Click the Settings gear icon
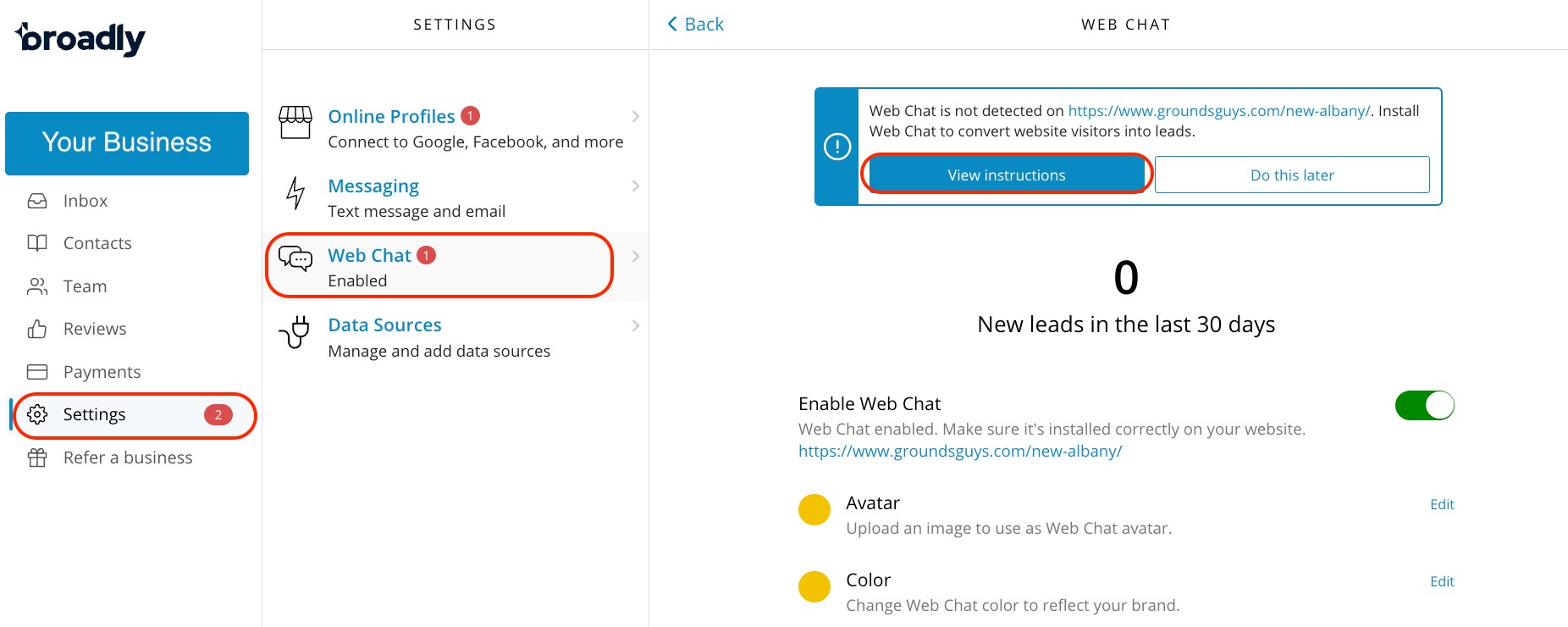1568x627 pixels. (37, 414)
